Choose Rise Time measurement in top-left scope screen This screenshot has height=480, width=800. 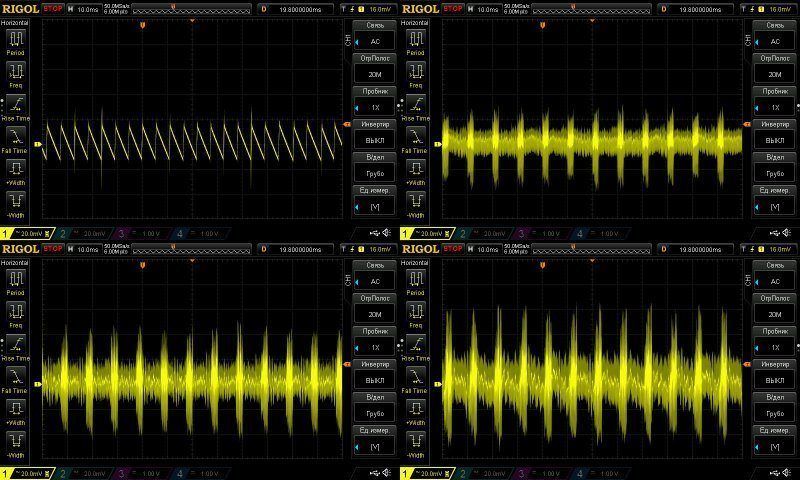coord(16,104)
